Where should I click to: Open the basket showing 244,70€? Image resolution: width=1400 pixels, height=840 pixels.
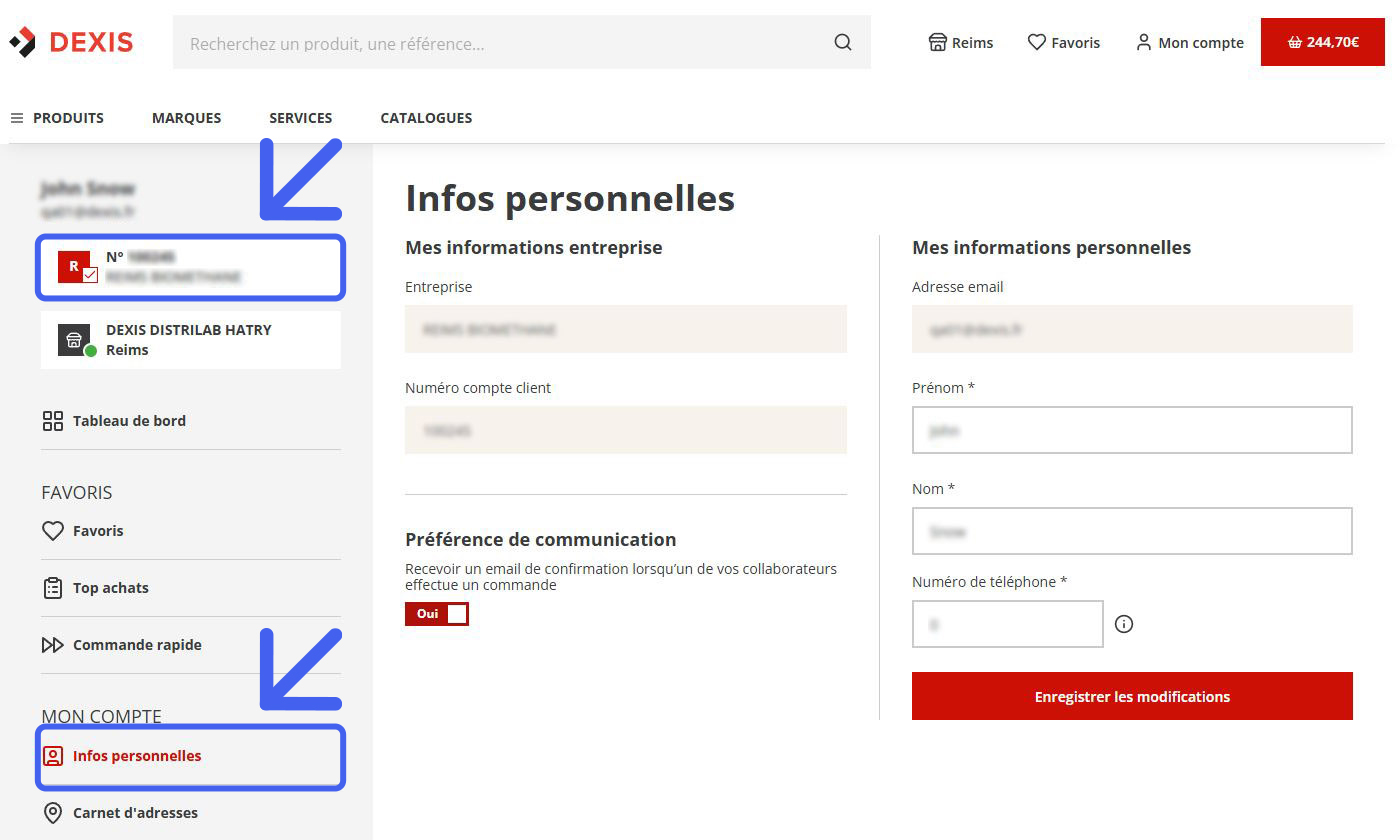[x=1323, y=42]
